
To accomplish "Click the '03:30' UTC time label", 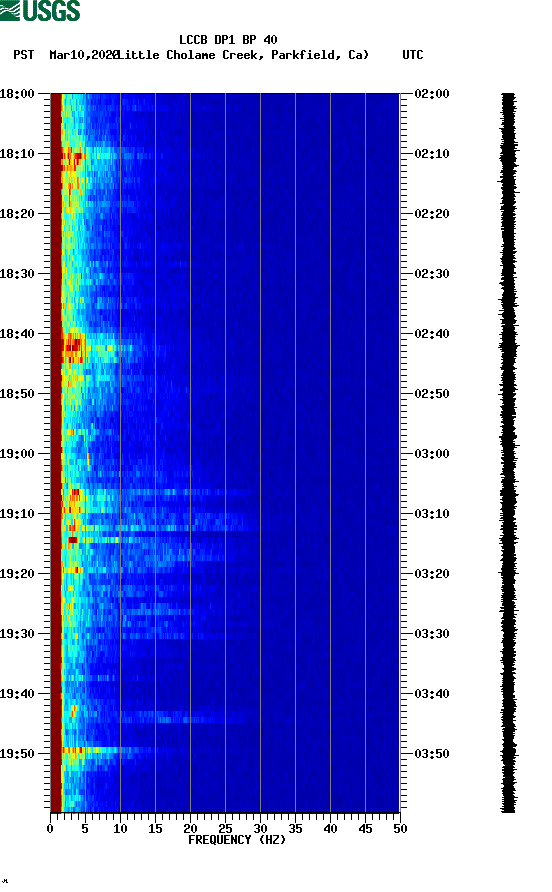I will pos(432,634).
